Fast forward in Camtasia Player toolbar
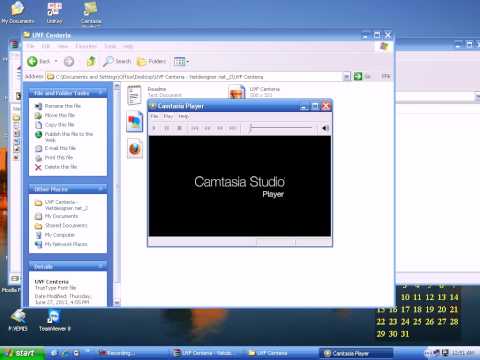The image size is (480, 360). tap(220, 128)
